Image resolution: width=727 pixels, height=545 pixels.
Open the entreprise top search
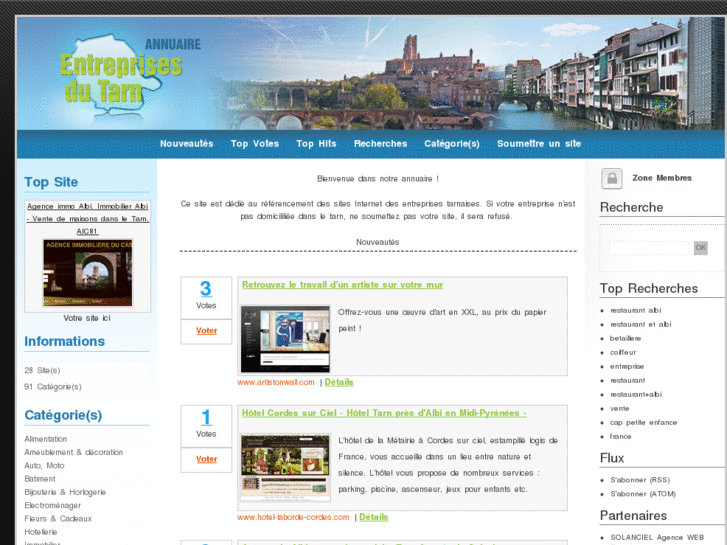[627, 366]
